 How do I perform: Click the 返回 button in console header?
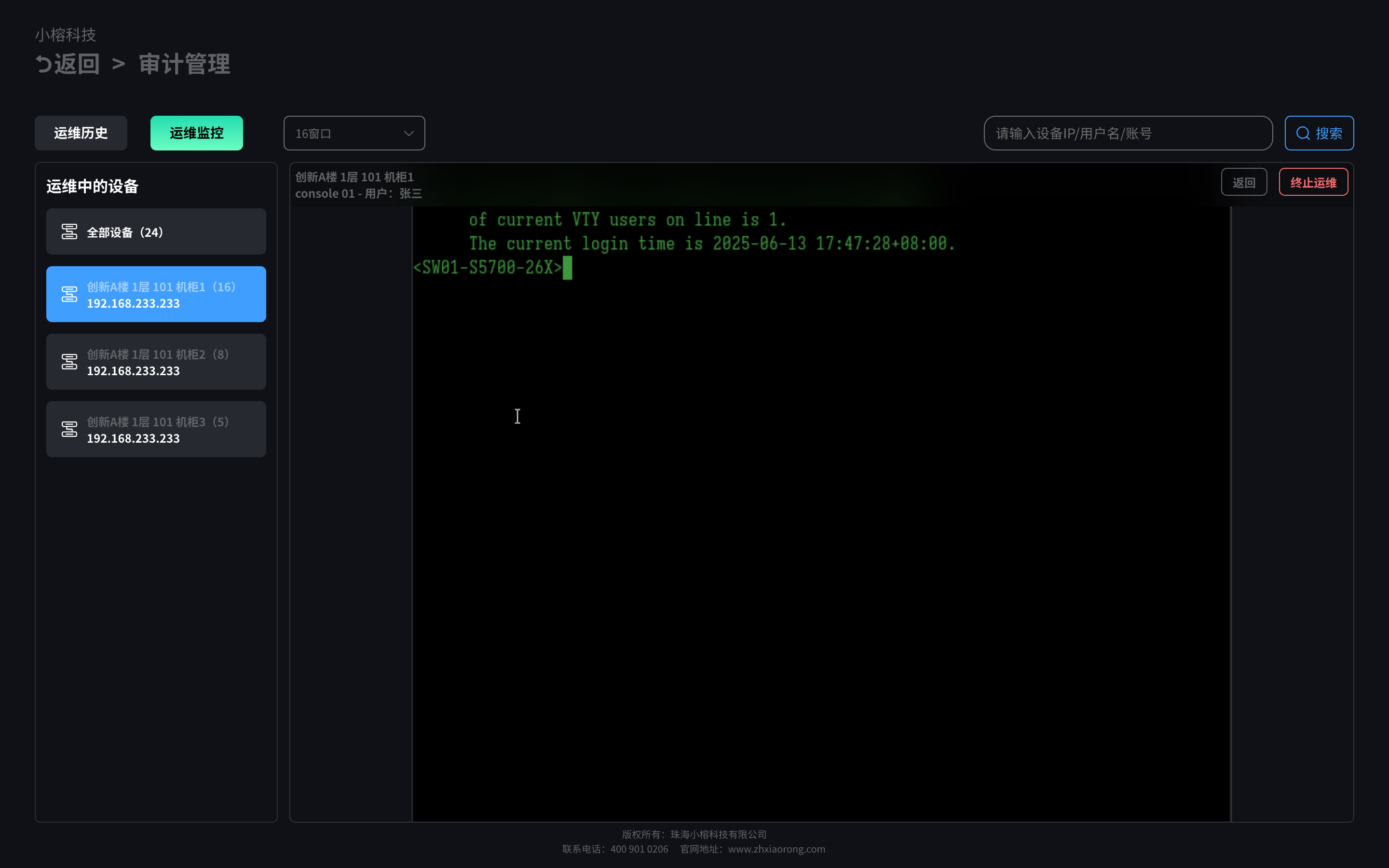[1243, 183]
